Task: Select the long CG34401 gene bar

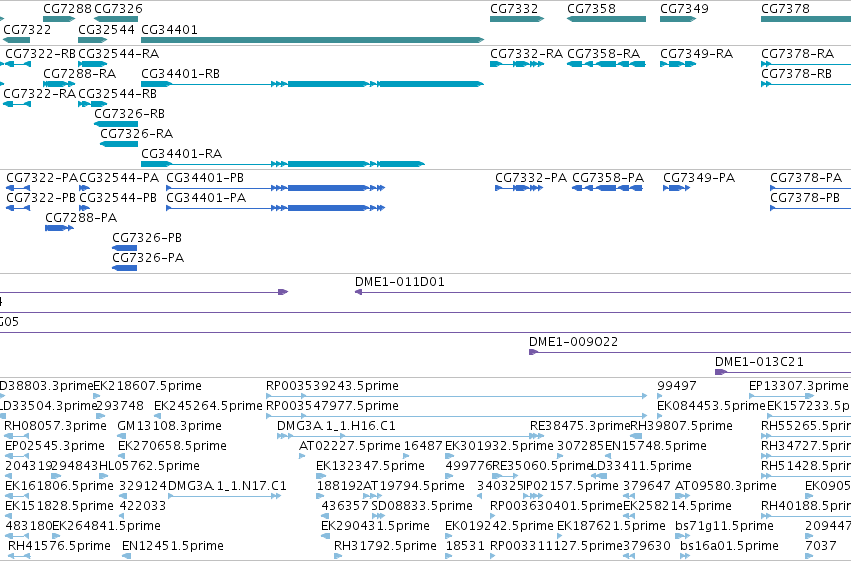Action: click(313, 40)
